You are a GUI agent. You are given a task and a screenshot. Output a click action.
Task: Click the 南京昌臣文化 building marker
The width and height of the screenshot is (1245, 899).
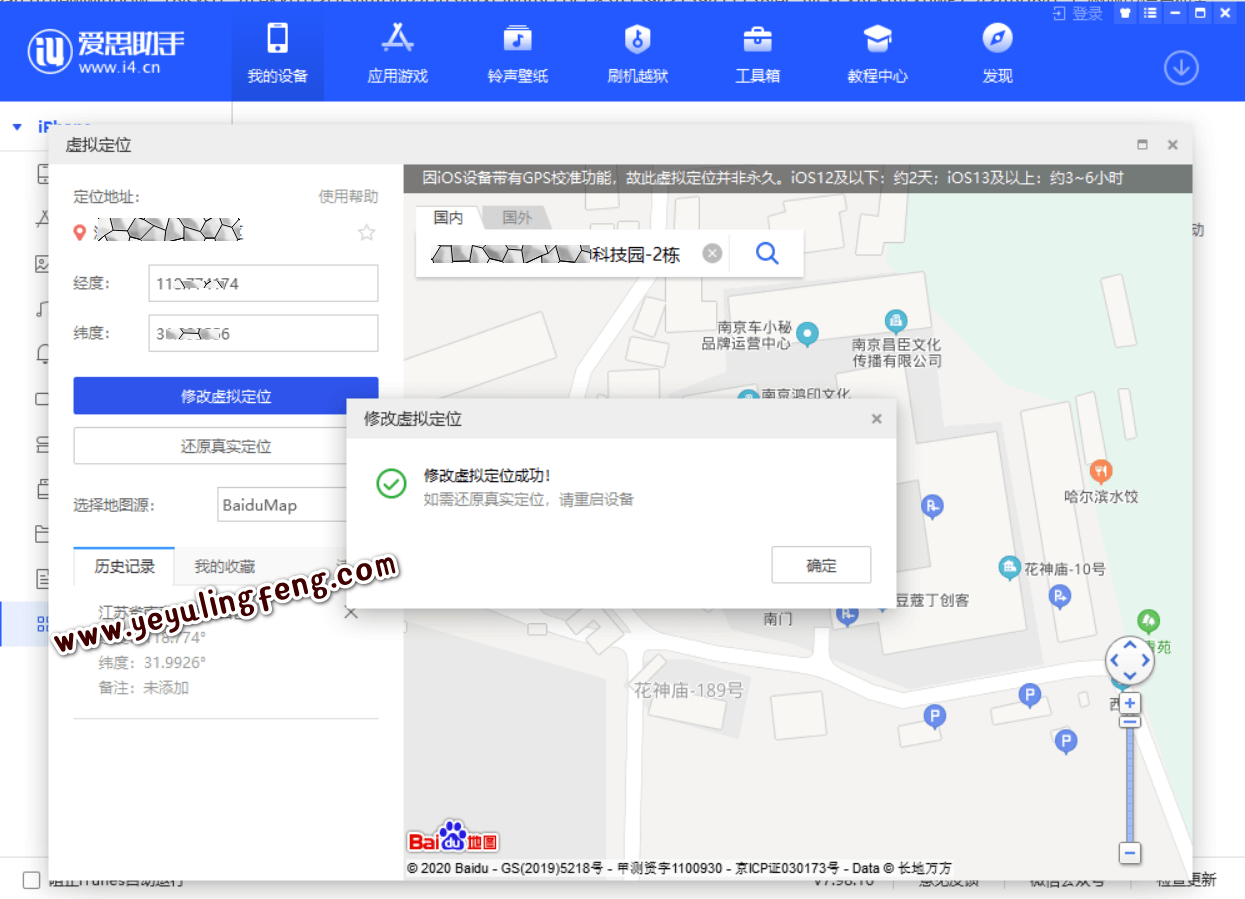click(x=896, y=321)
